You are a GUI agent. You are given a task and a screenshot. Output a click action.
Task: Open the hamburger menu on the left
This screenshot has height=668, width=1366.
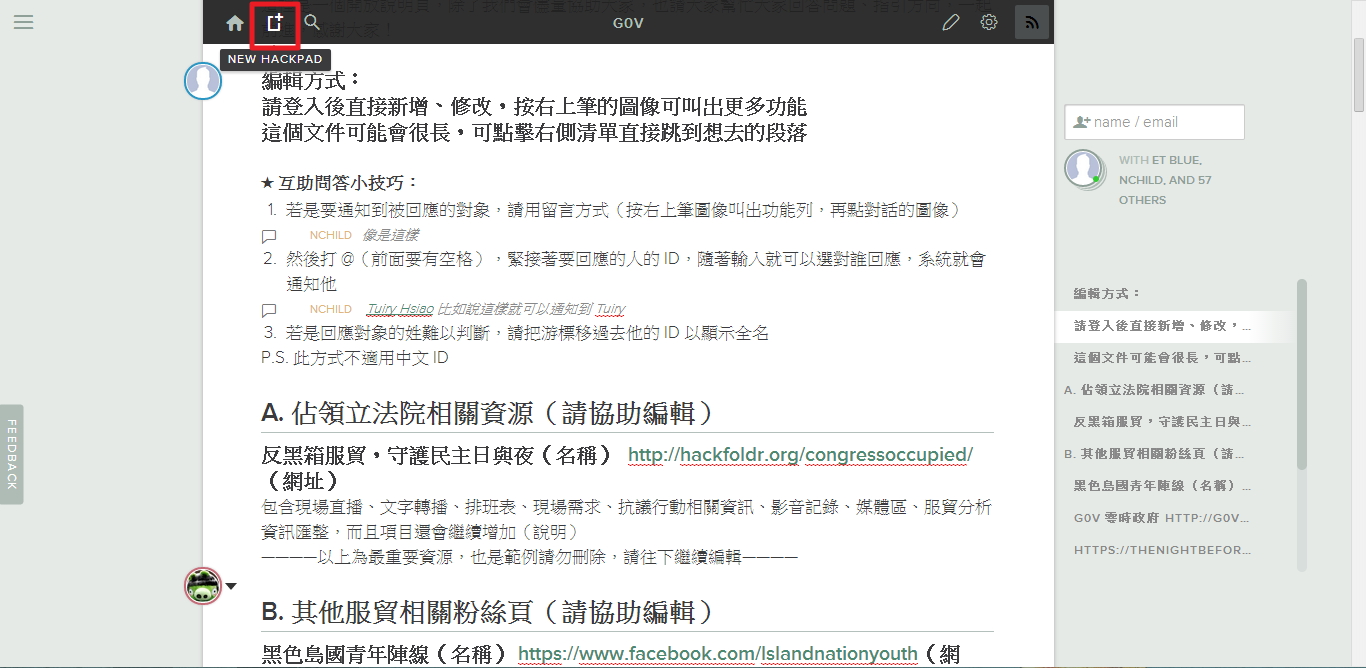pyautogui.click(x=23, y=22)
